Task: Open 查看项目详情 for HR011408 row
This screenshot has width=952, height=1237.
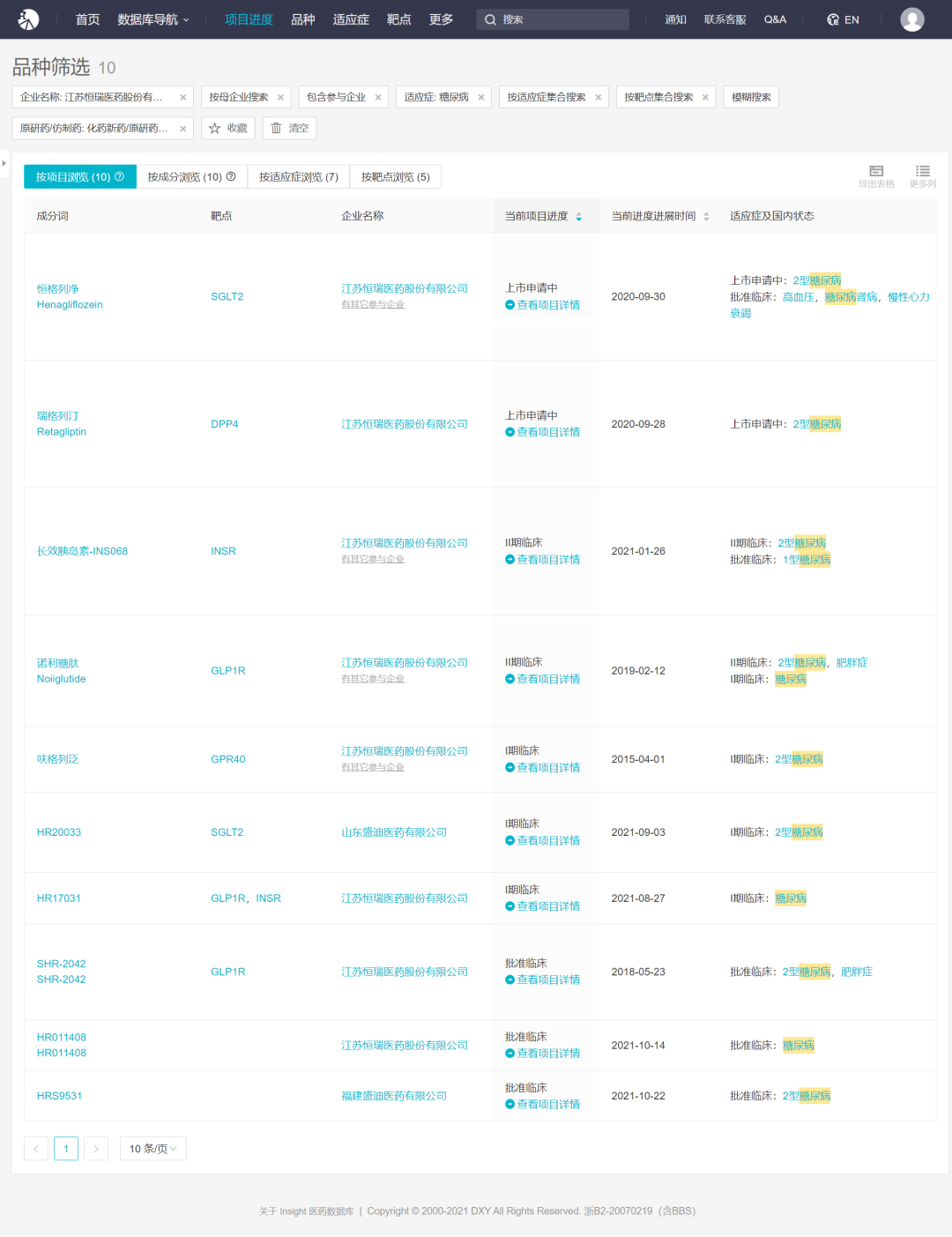Action: pos(543,1054)
